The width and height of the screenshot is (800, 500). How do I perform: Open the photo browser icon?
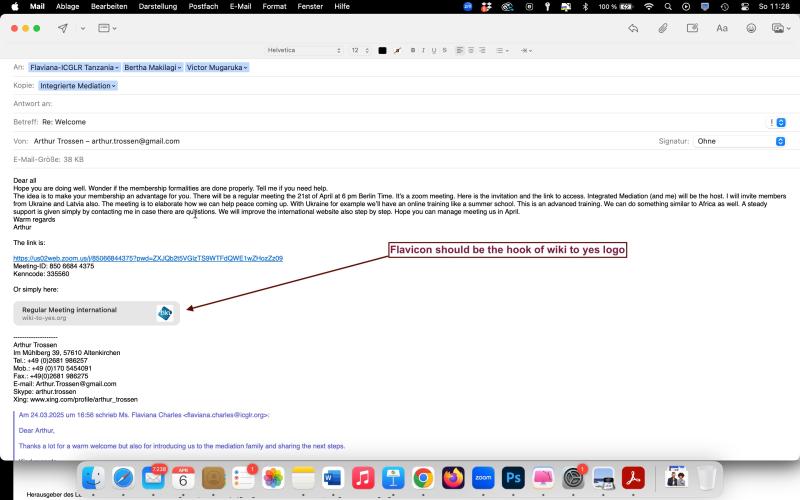pyautogui.click(x=779, y=28)
